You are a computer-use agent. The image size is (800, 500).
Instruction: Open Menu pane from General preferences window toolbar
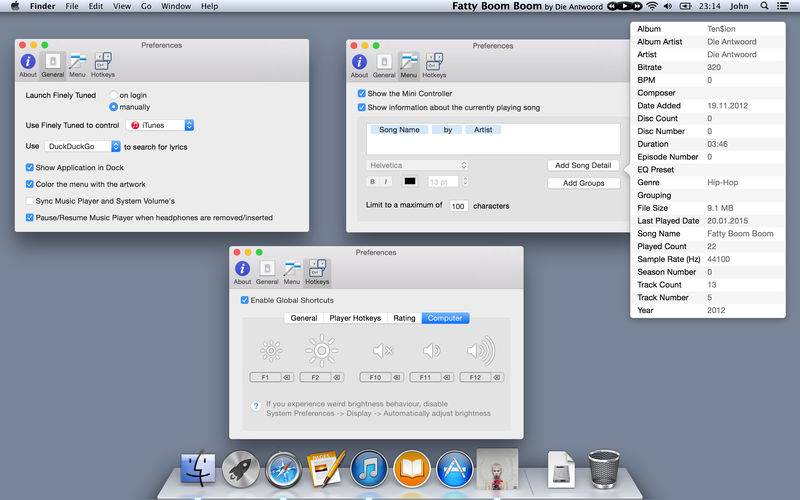[x=77, y=65]
